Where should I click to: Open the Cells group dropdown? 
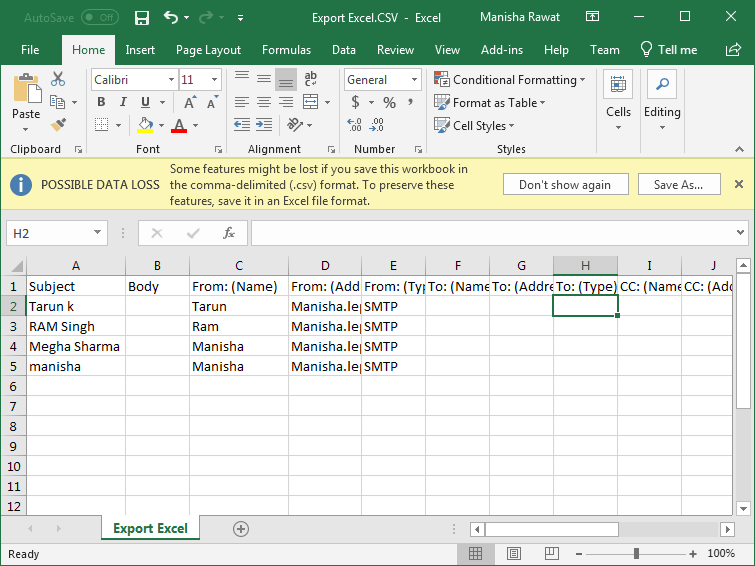(x=618, y=102)
